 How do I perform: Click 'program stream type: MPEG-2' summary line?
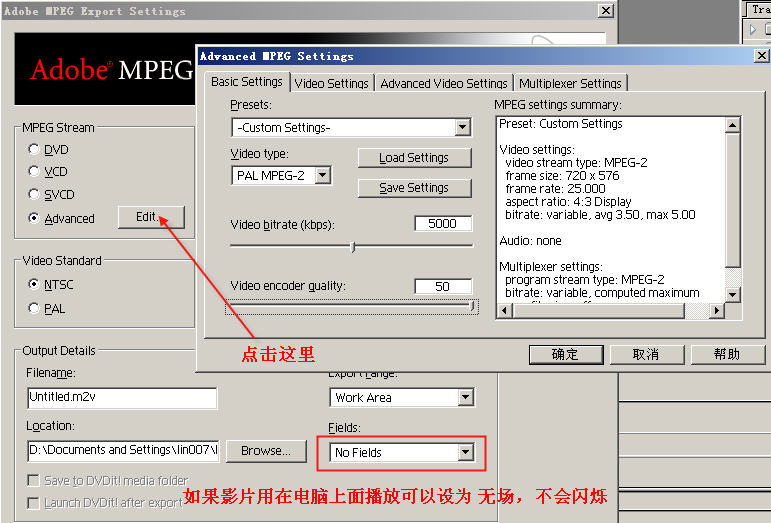584,280
